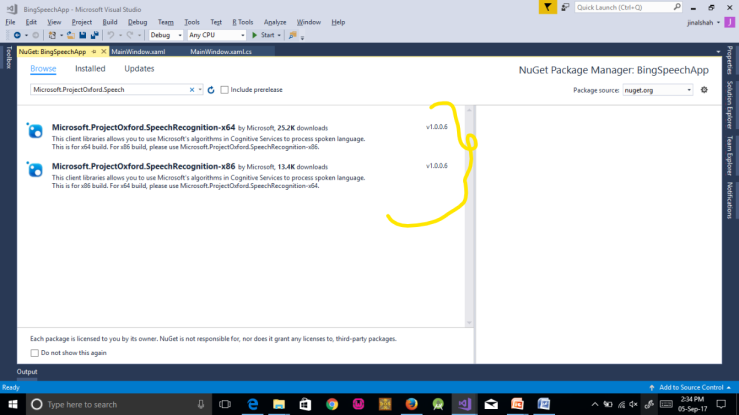Select Microsoft.ProjectOxford.SpeechRecognition-x64 package icon
Image resolution: width=739 pixels, height=415 pixels.
pos(36,130)
